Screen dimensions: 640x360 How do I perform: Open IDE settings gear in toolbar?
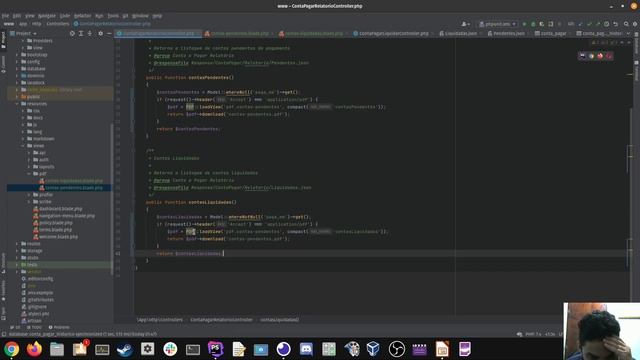pyautogui.click(x=635, y=24)
